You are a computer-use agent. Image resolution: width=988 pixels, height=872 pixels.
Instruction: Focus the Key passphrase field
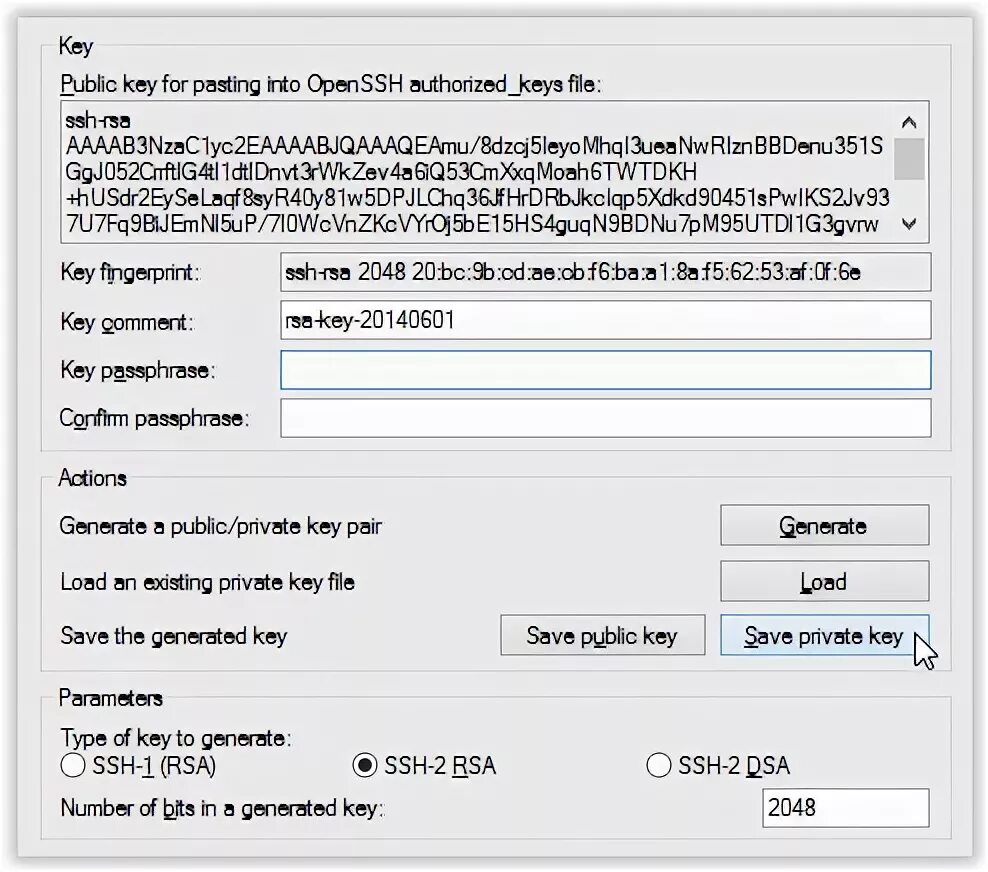(x=606, y=370)
